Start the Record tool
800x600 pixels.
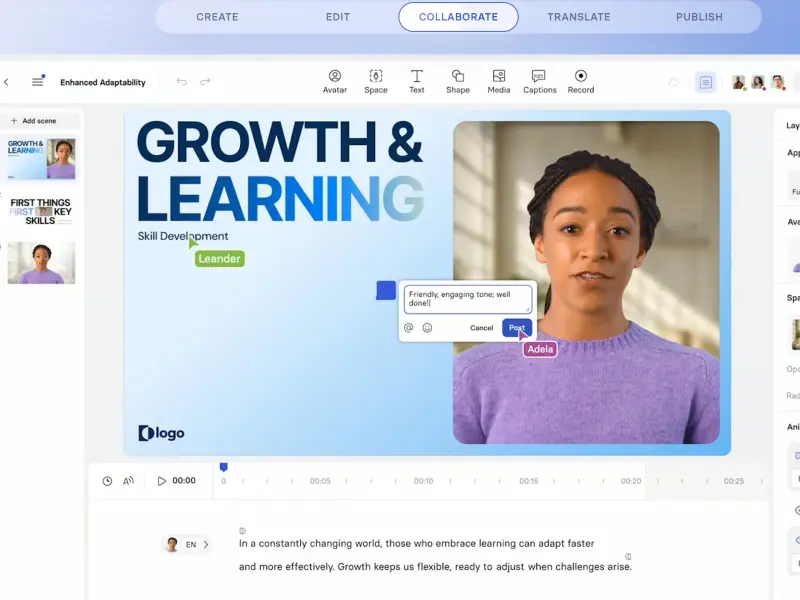pyautogui.click(x=581, y=82)
